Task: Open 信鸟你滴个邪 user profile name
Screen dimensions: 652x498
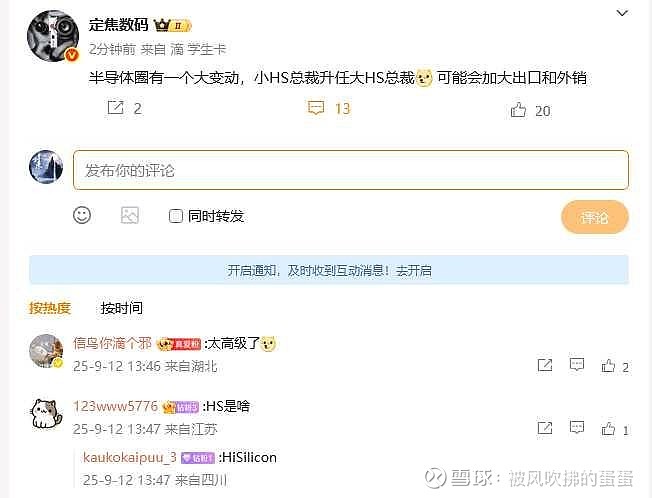Action: (112, 343)
